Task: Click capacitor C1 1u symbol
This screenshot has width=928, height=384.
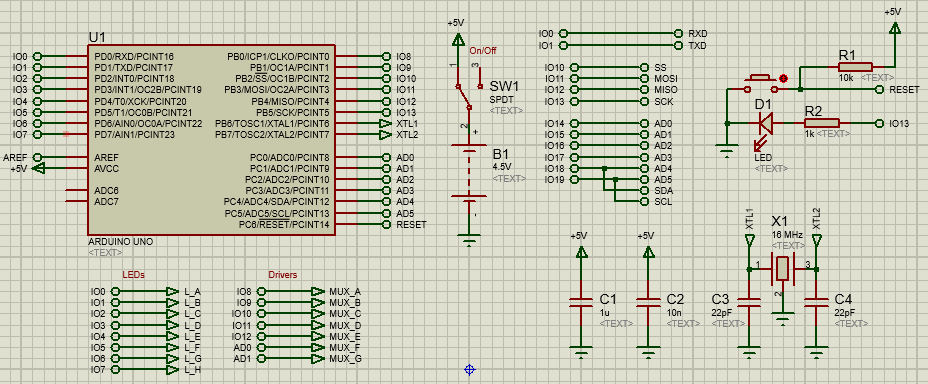Action: pos(581,302)
